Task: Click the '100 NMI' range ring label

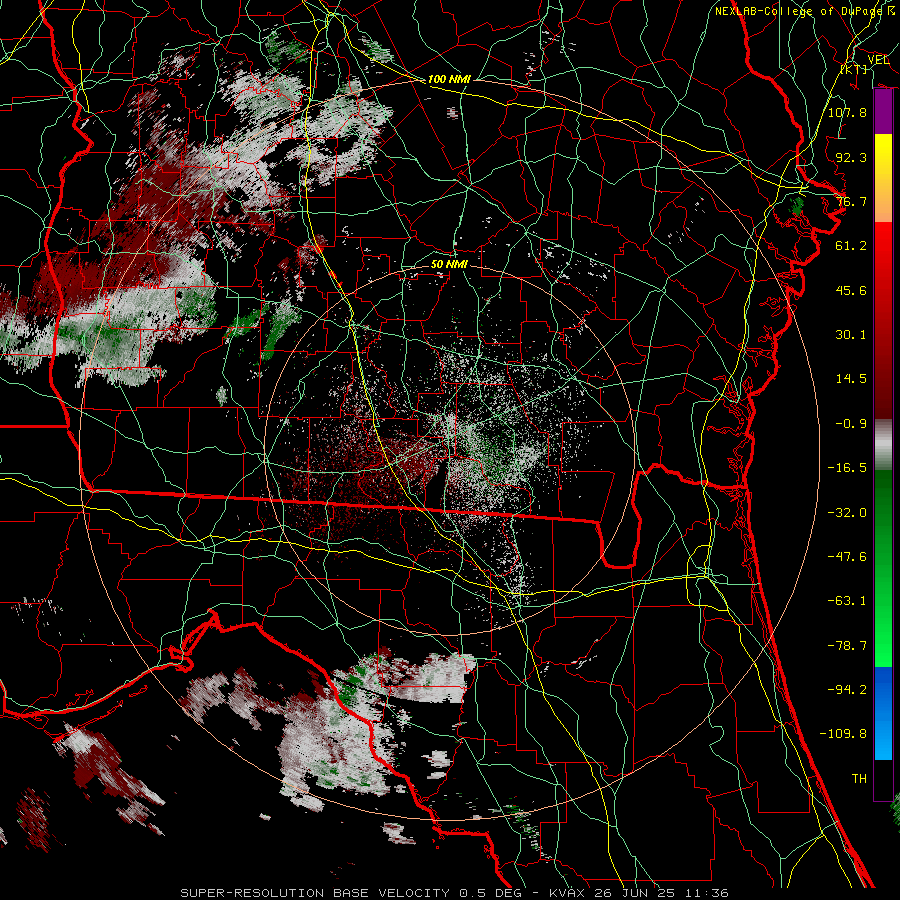Action: point(449,79)
